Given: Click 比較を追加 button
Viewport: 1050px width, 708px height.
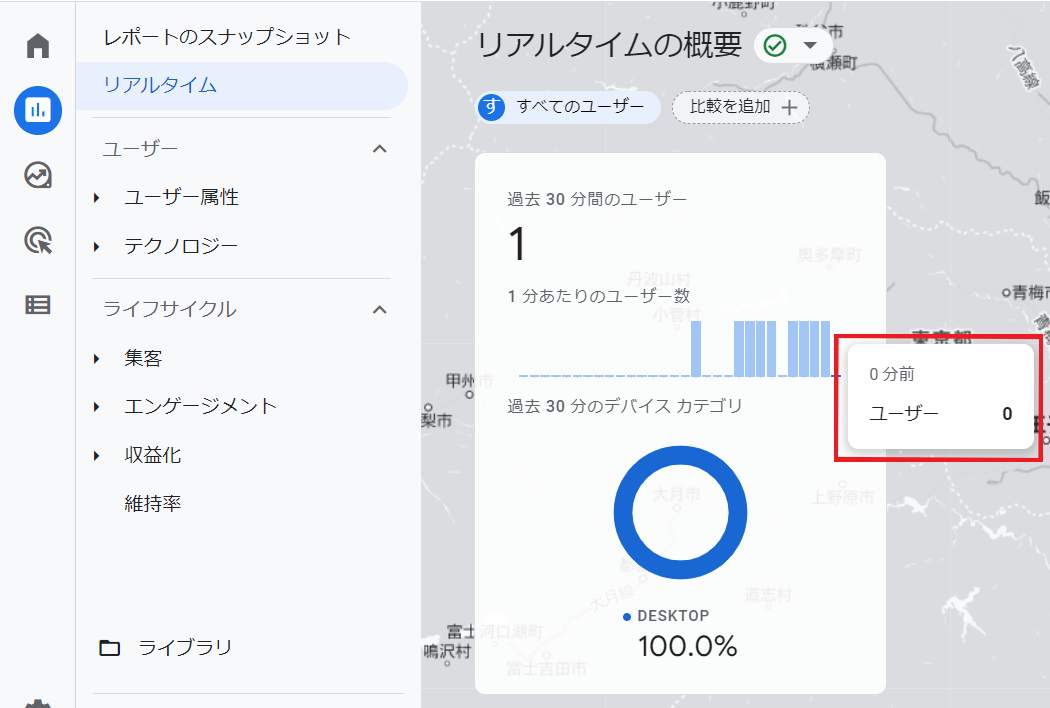Looking at the screenshot, I should coord(741,107).
